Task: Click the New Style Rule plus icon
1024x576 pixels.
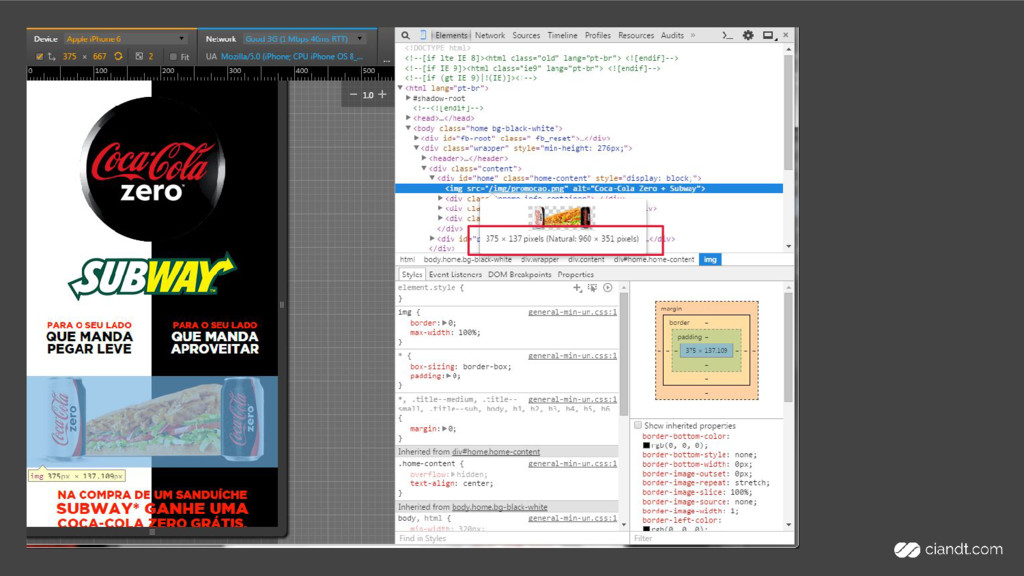Action: 577,287
